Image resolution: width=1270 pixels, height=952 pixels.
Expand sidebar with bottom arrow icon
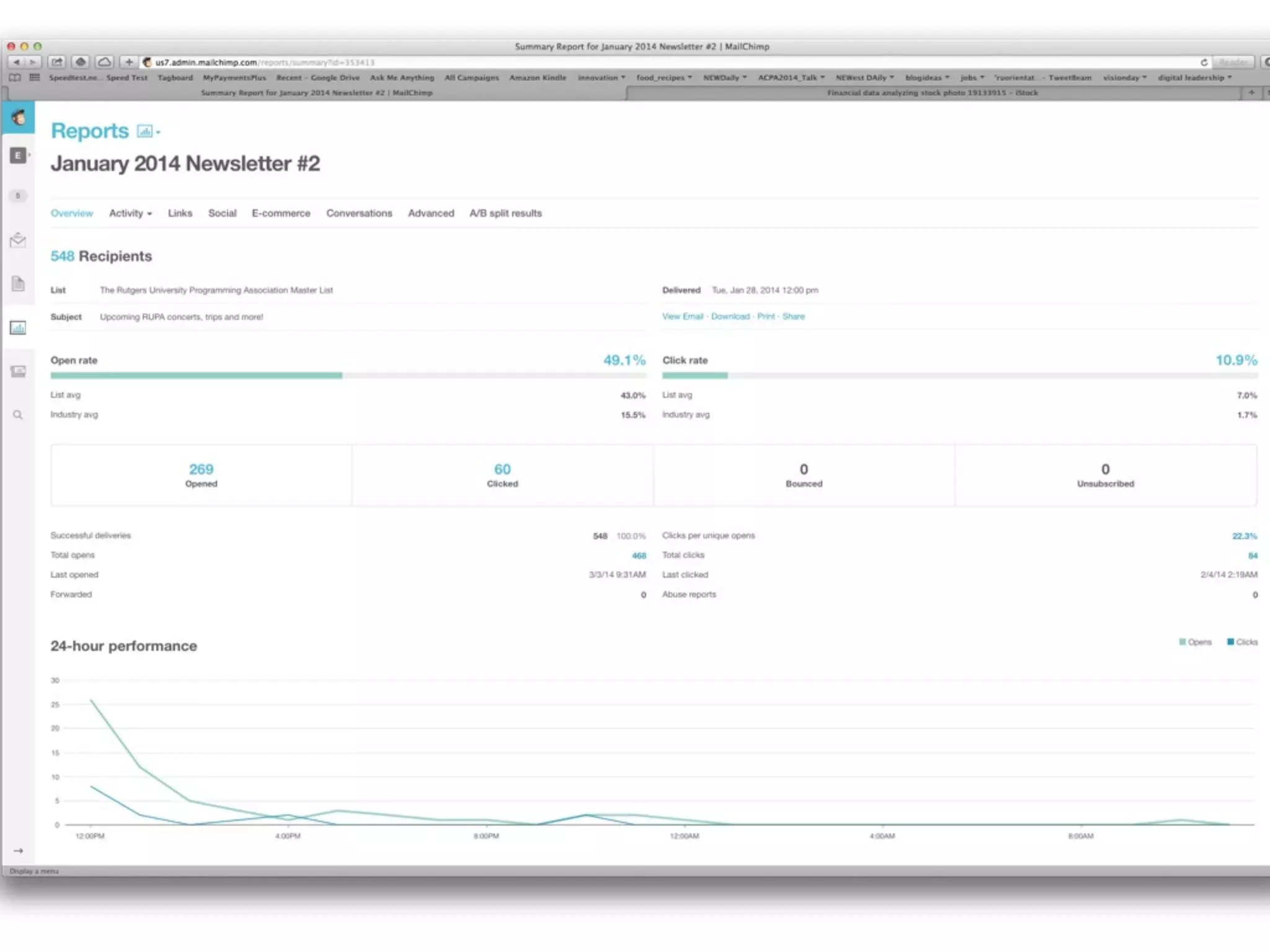coord(18,851)
